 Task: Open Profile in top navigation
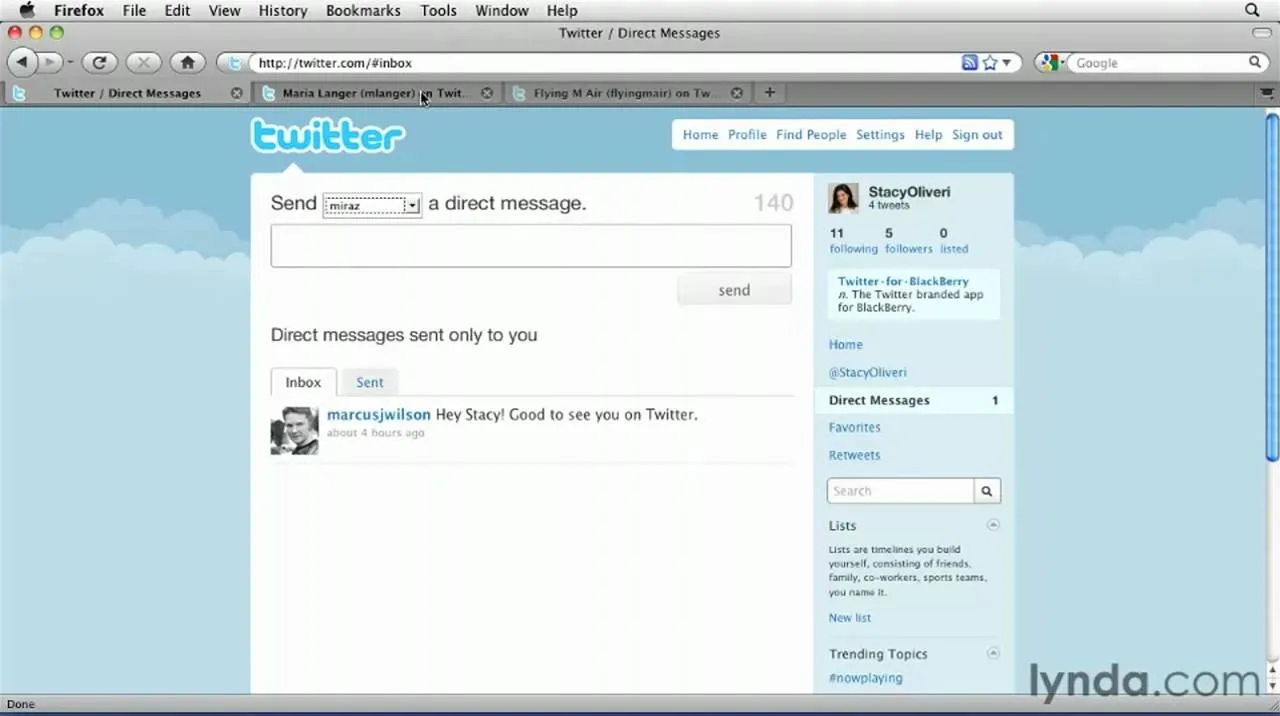pos(747,135)
